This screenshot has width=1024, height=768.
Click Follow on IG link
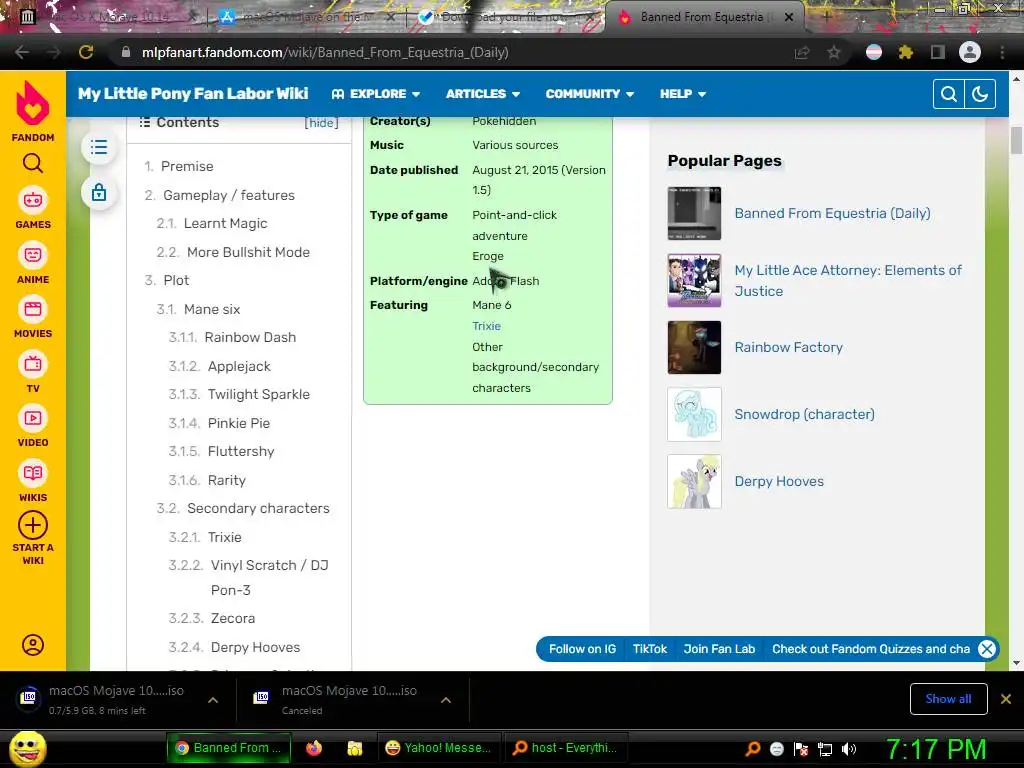582,648
